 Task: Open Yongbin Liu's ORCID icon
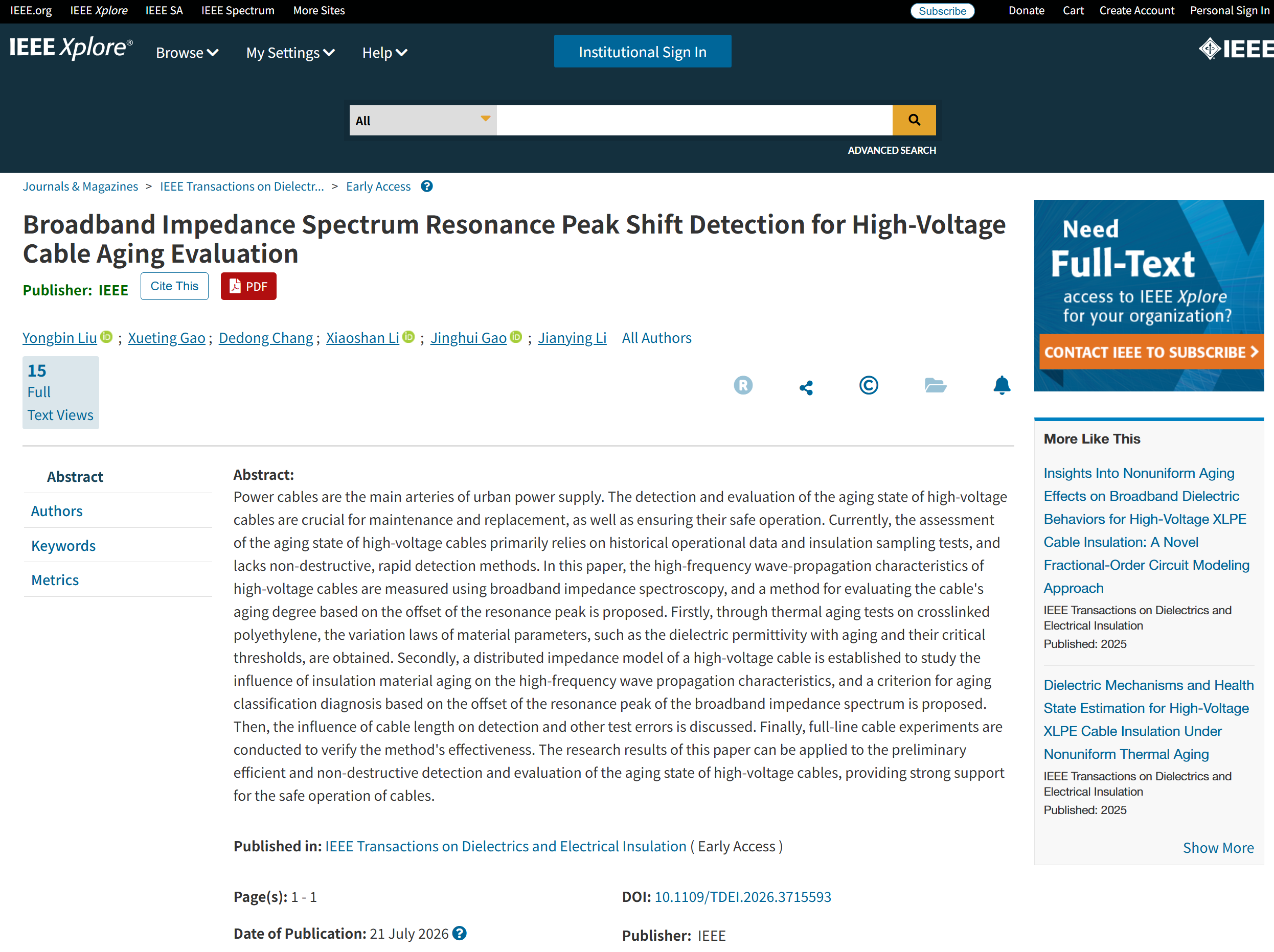pos(106,336)
